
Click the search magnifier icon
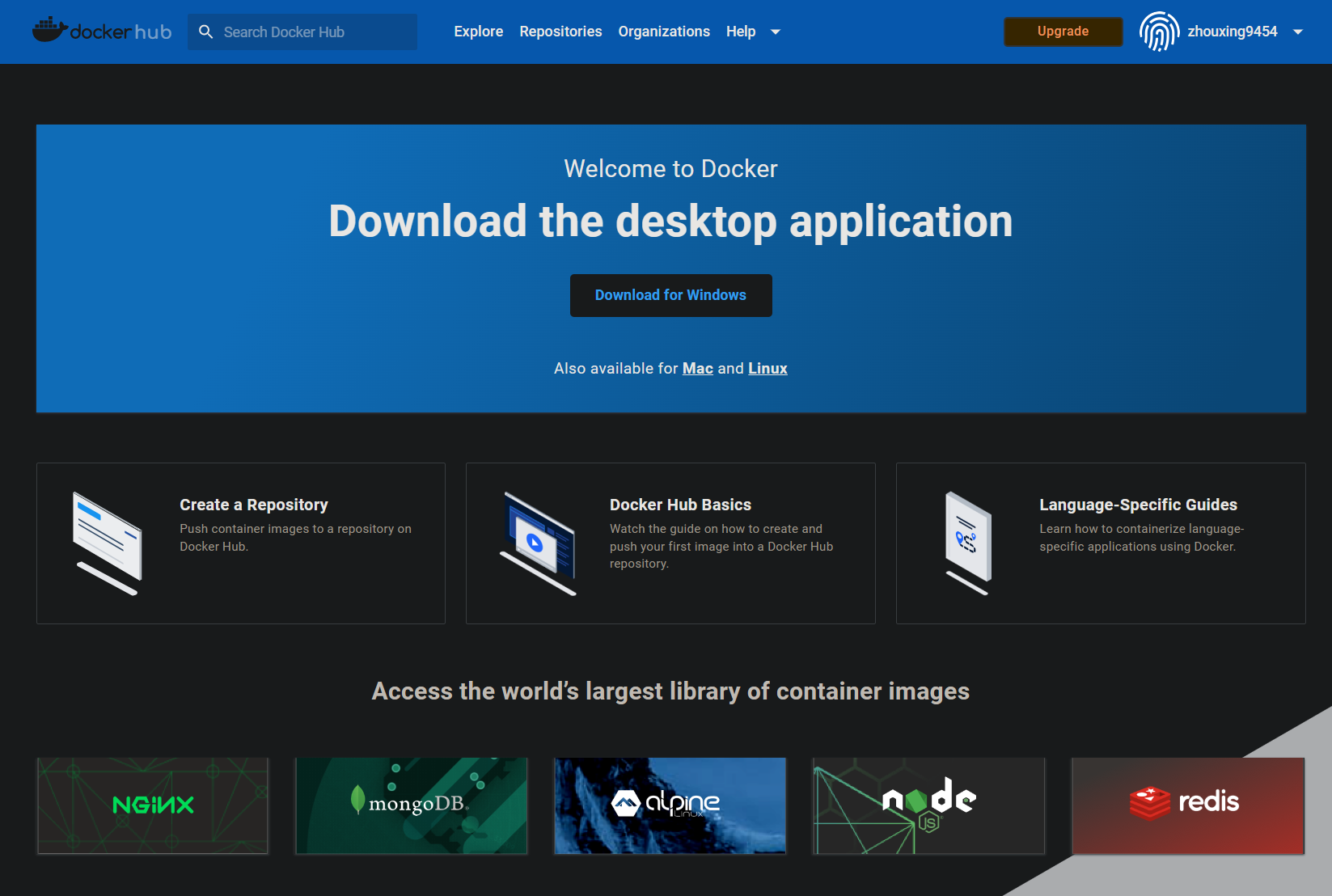(x=206, y=32)
